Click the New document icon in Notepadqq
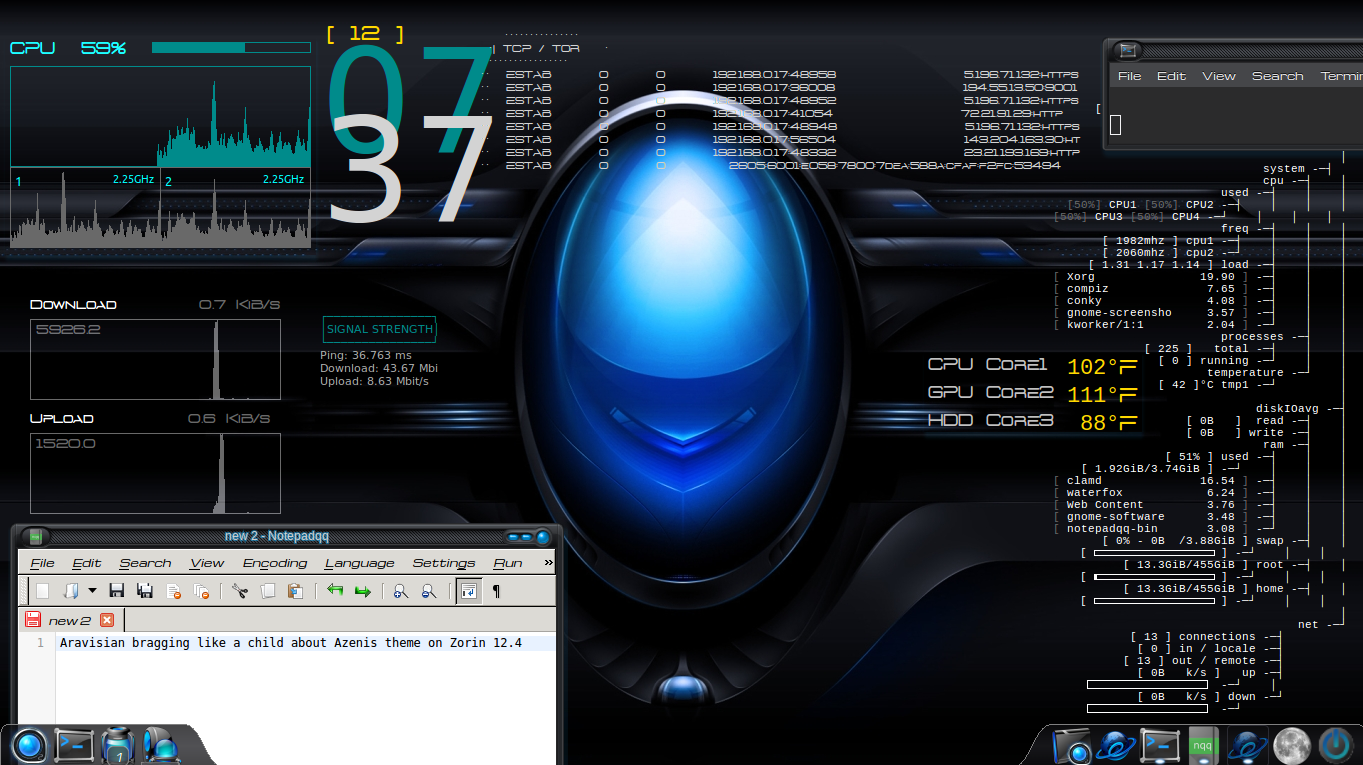 42,591
